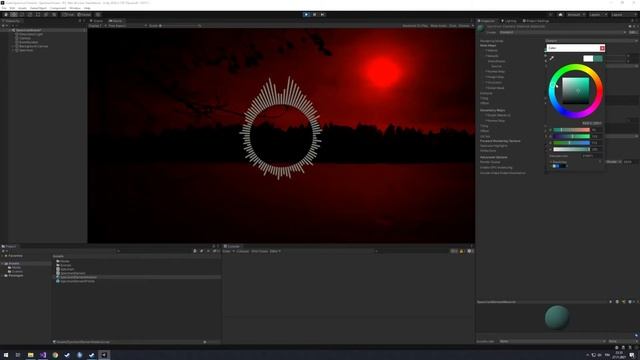Click the material preview sphere
This screenshot has height=360, width=640.
pos(557,317)
